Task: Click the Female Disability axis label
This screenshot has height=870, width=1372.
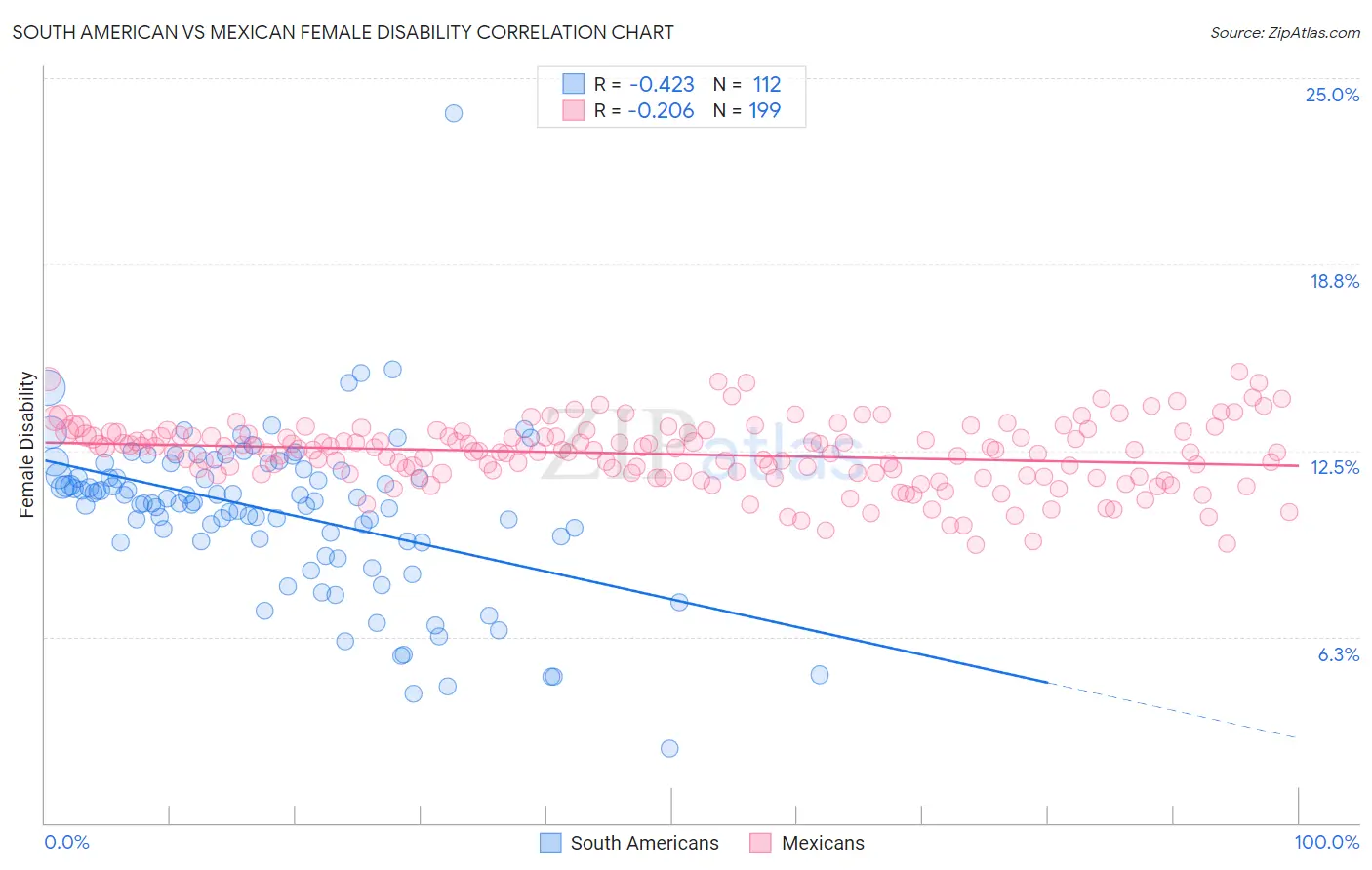Action: [x=26, y=444]
